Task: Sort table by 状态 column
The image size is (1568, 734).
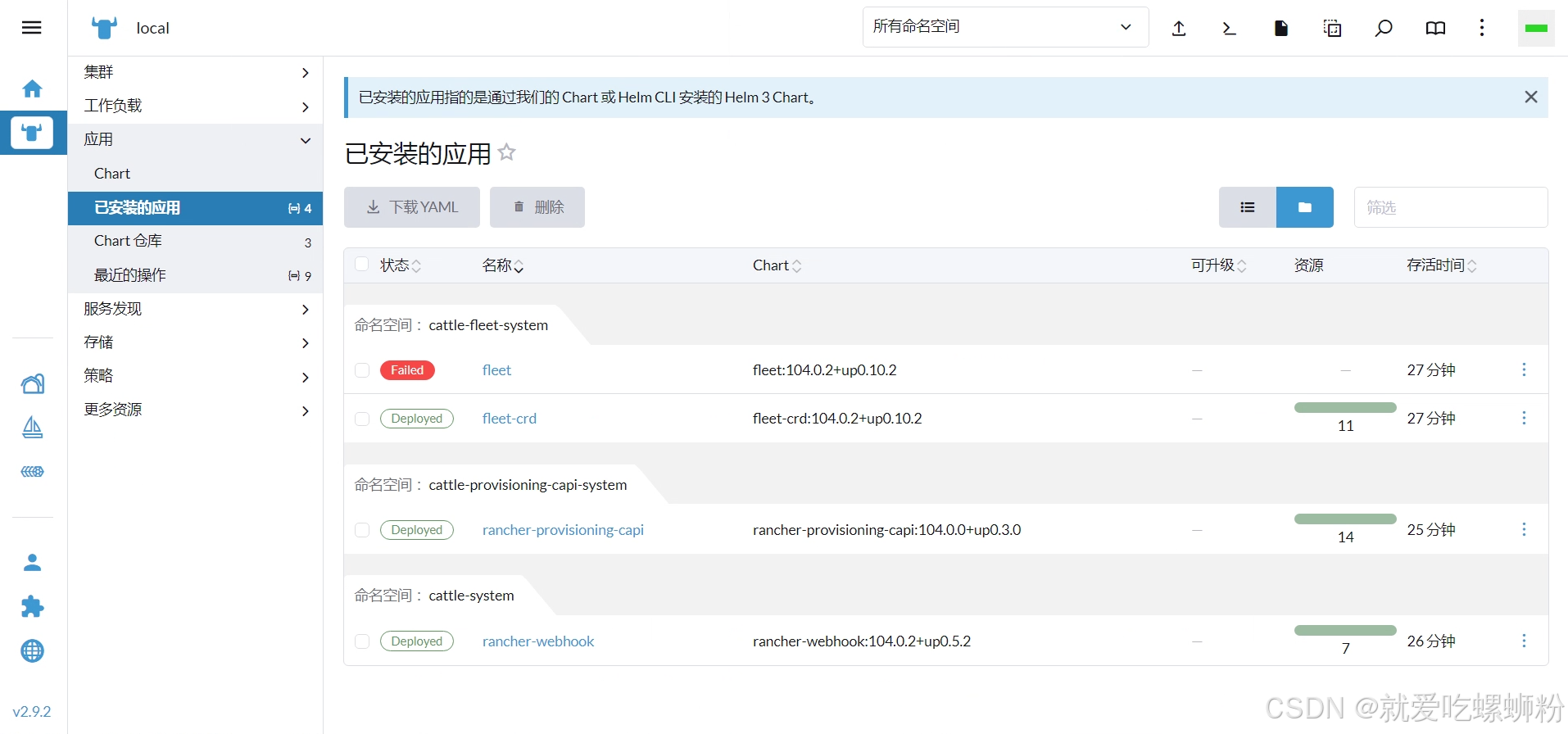Action: (x=401, y=265)
